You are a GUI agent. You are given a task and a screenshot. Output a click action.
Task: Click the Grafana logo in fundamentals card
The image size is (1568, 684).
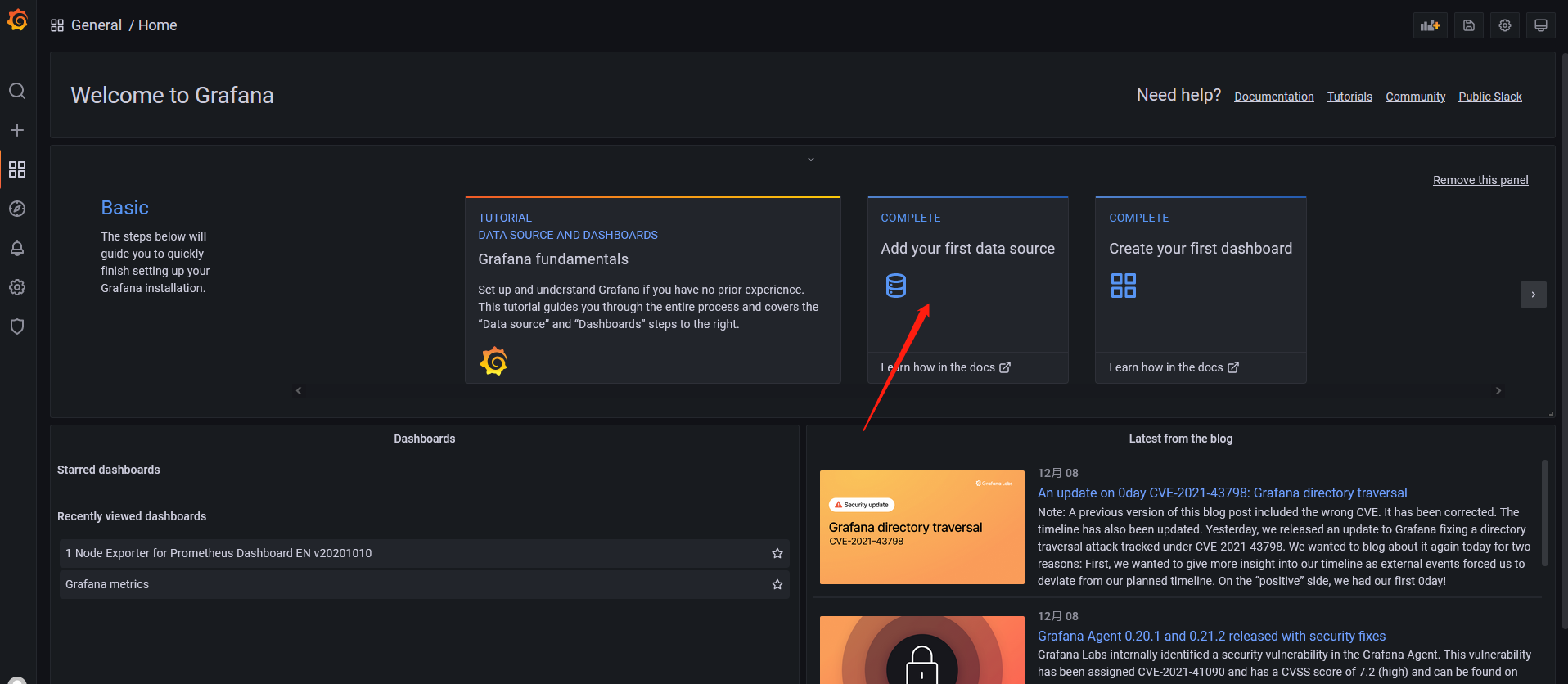coord(493,361)
